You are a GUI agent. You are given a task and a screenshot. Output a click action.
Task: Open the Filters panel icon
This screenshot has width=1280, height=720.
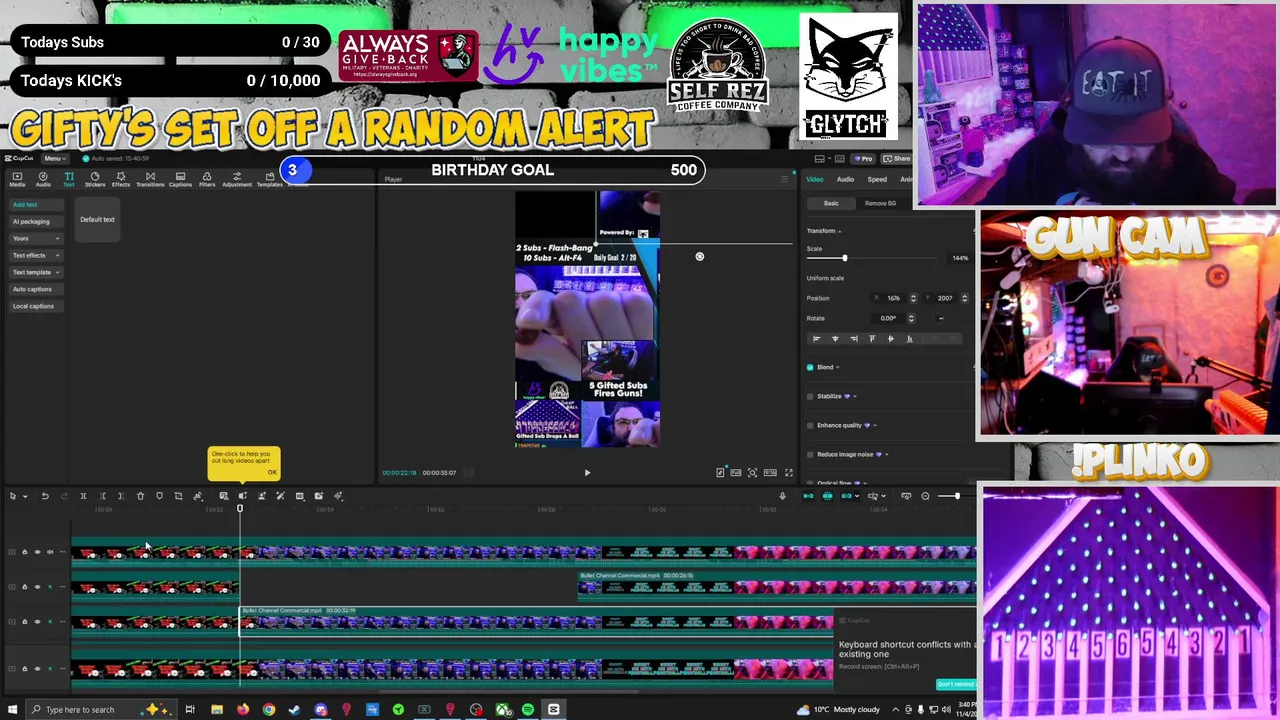tap(207, 179)
